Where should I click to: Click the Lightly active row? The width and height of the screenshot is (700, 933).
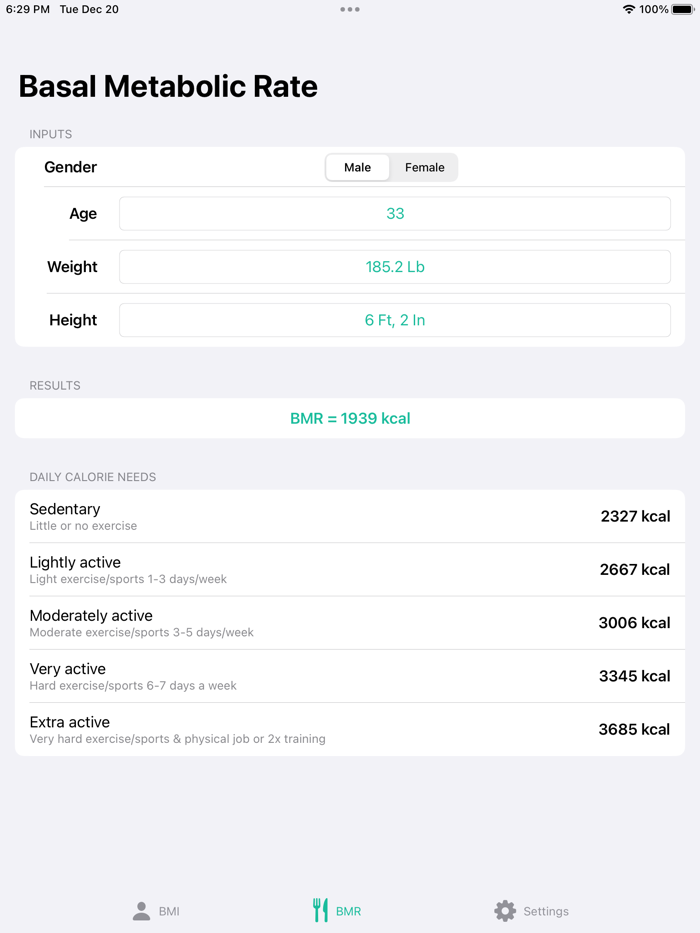pyautogui.click(x=350, y=569)
